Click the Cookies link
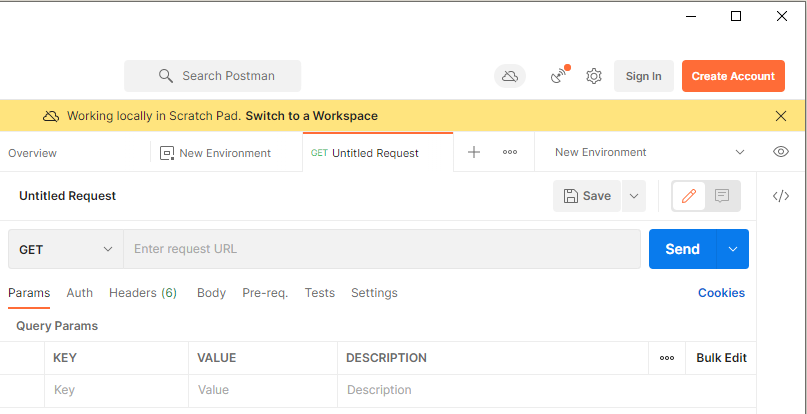Screen dimensions: 807x414 coord(721,293)
